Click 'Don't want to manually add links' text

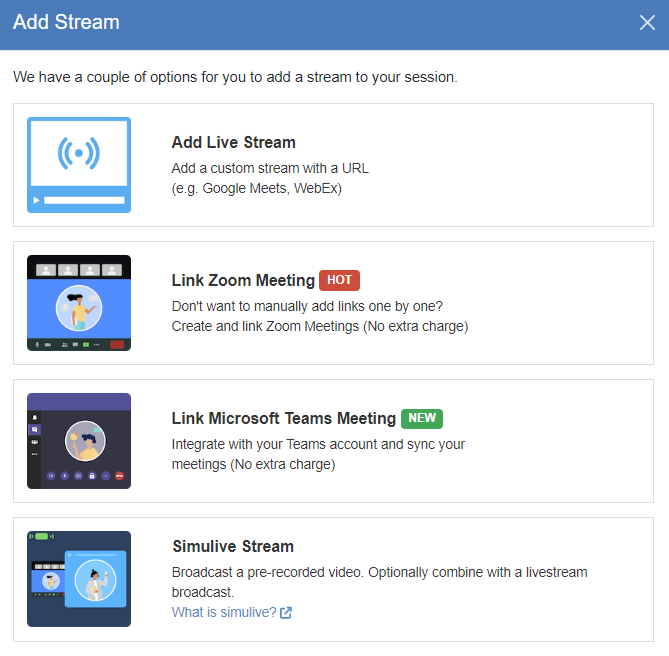(307, 306)
